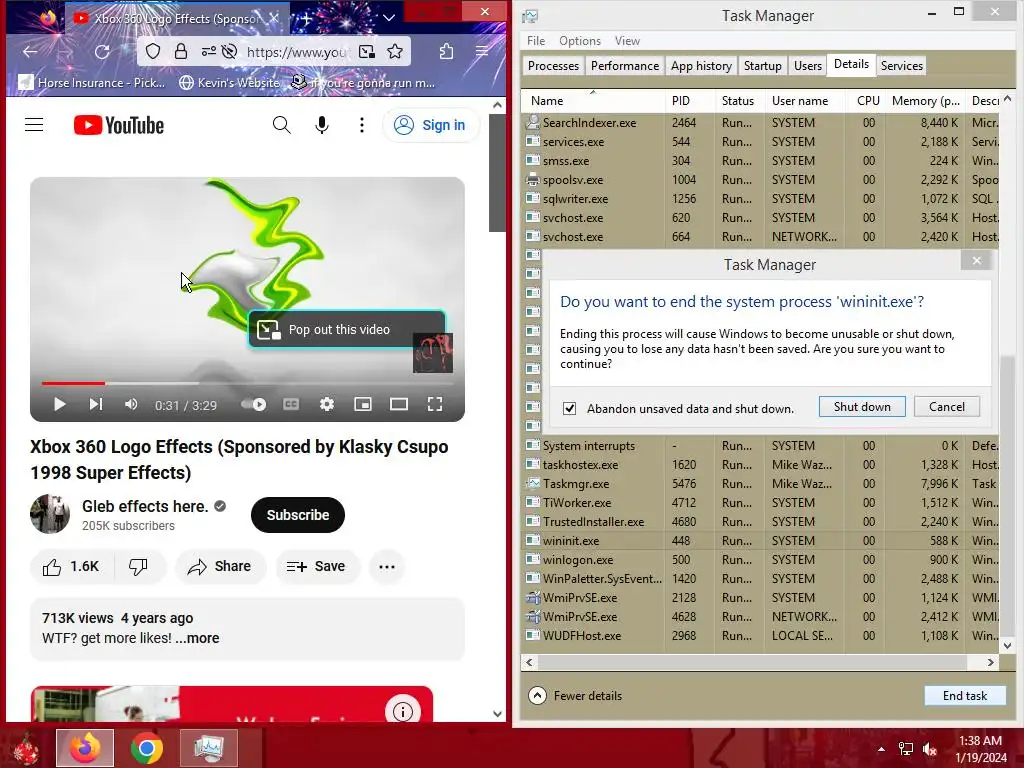Open the taskbar volume speaker icon
This screenshot has height=768, width=1024.
pos(930,749)
